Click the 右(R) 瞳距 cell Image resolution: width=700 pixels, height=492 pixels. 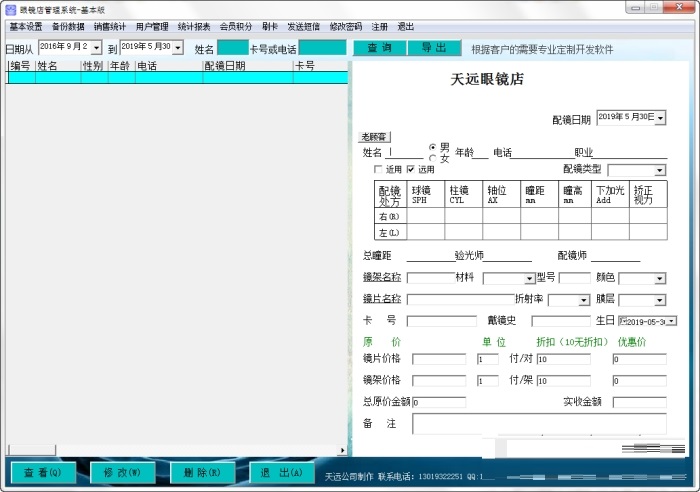point(539,216)
